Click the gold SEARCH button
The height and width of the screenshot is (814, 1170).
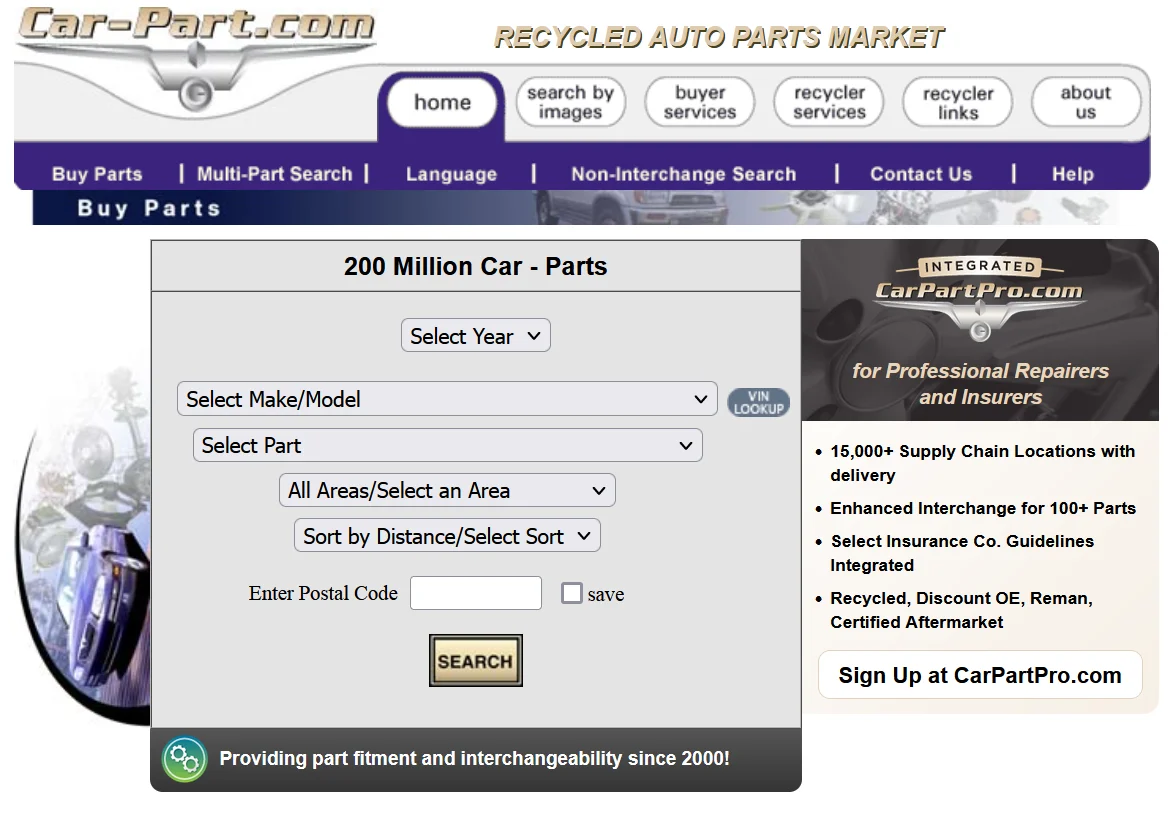point(475,660)
